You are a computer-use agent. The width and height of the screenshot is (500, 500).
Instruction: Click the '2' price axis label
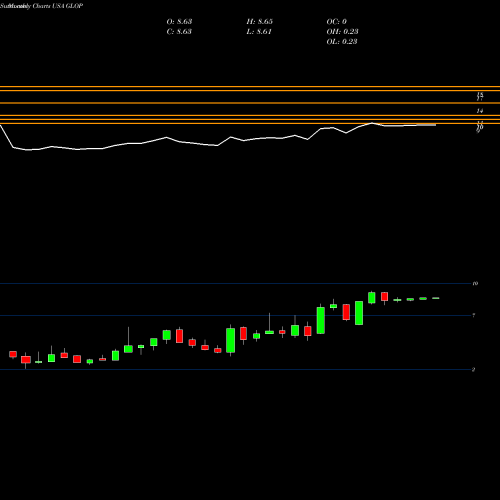(x=473, y=369)
